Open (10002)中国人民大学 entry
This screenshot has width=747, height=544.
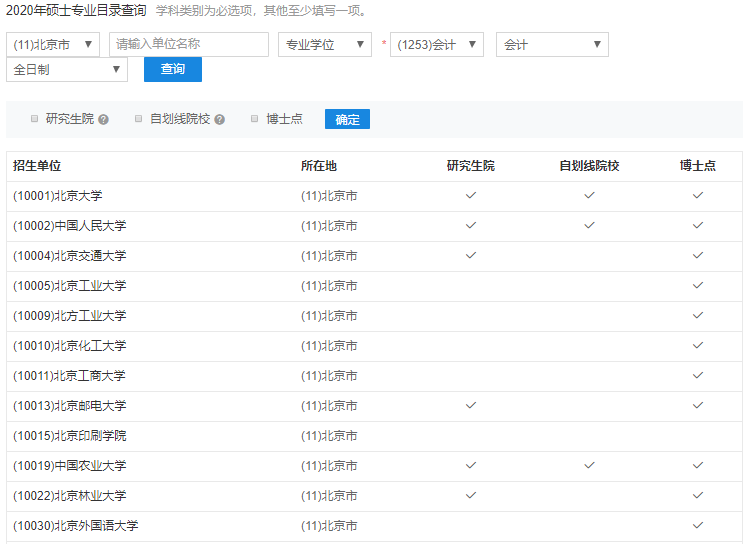[x=70, y=226]
